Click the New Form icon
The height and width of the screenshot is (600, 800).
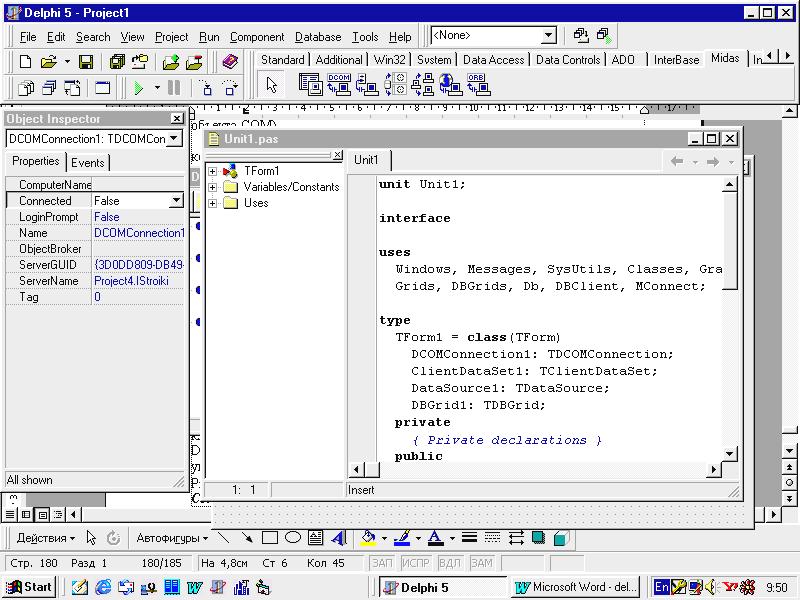(103, 88)
